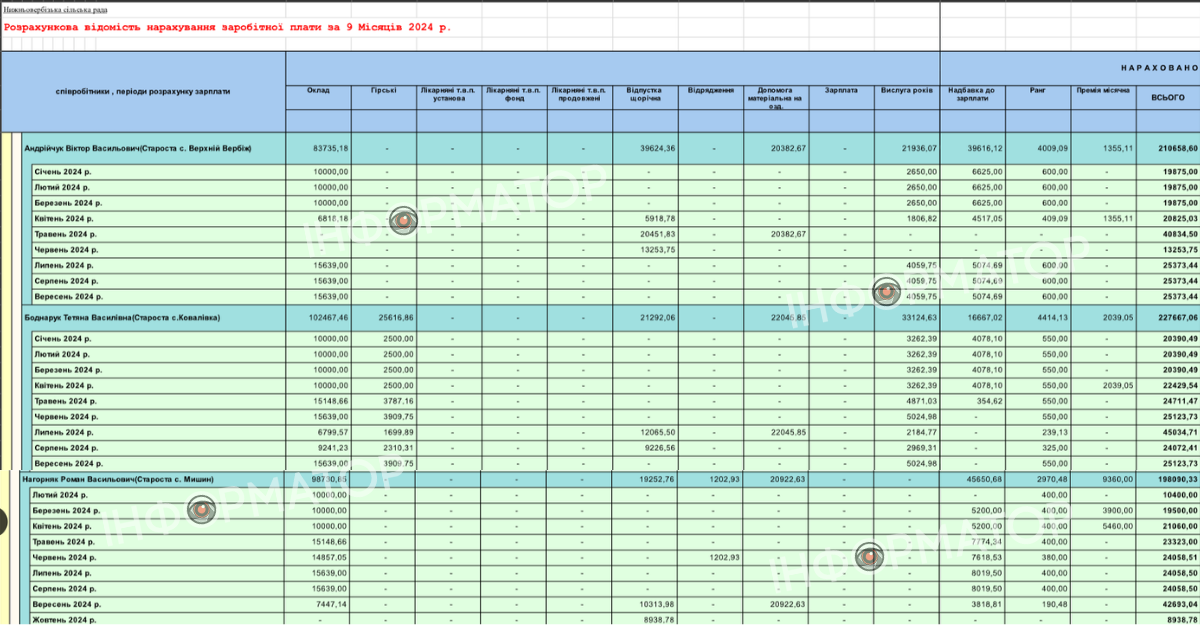Select the Андрійчук Віктор Васильович employee row
This screenshot has width=1200, height=626.
137,148
